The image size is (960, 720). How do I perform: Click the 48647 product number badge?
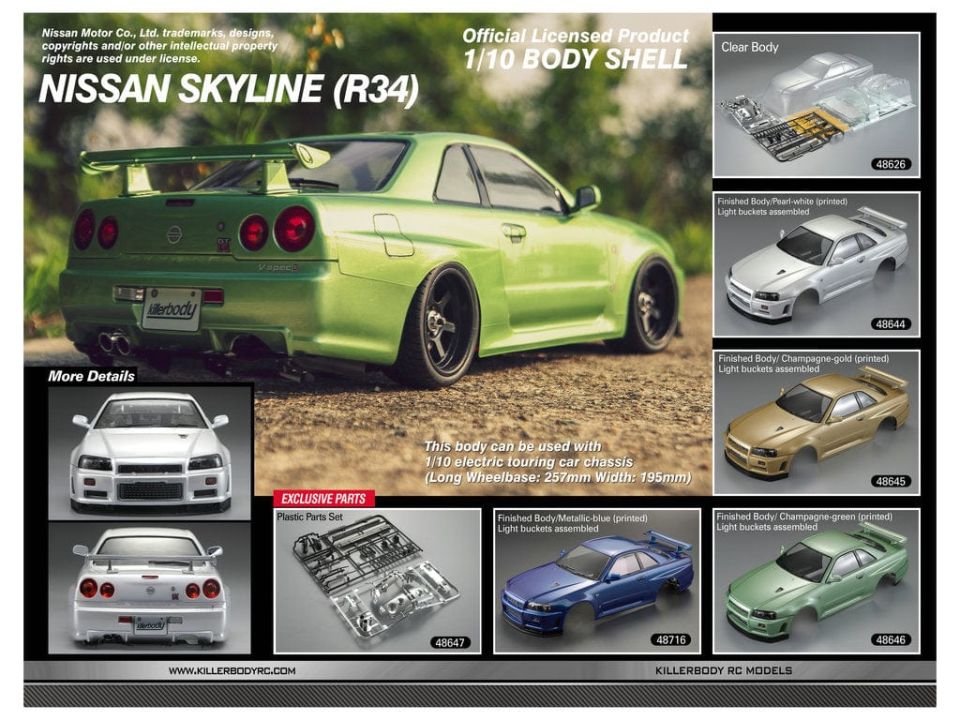(451, 642)
